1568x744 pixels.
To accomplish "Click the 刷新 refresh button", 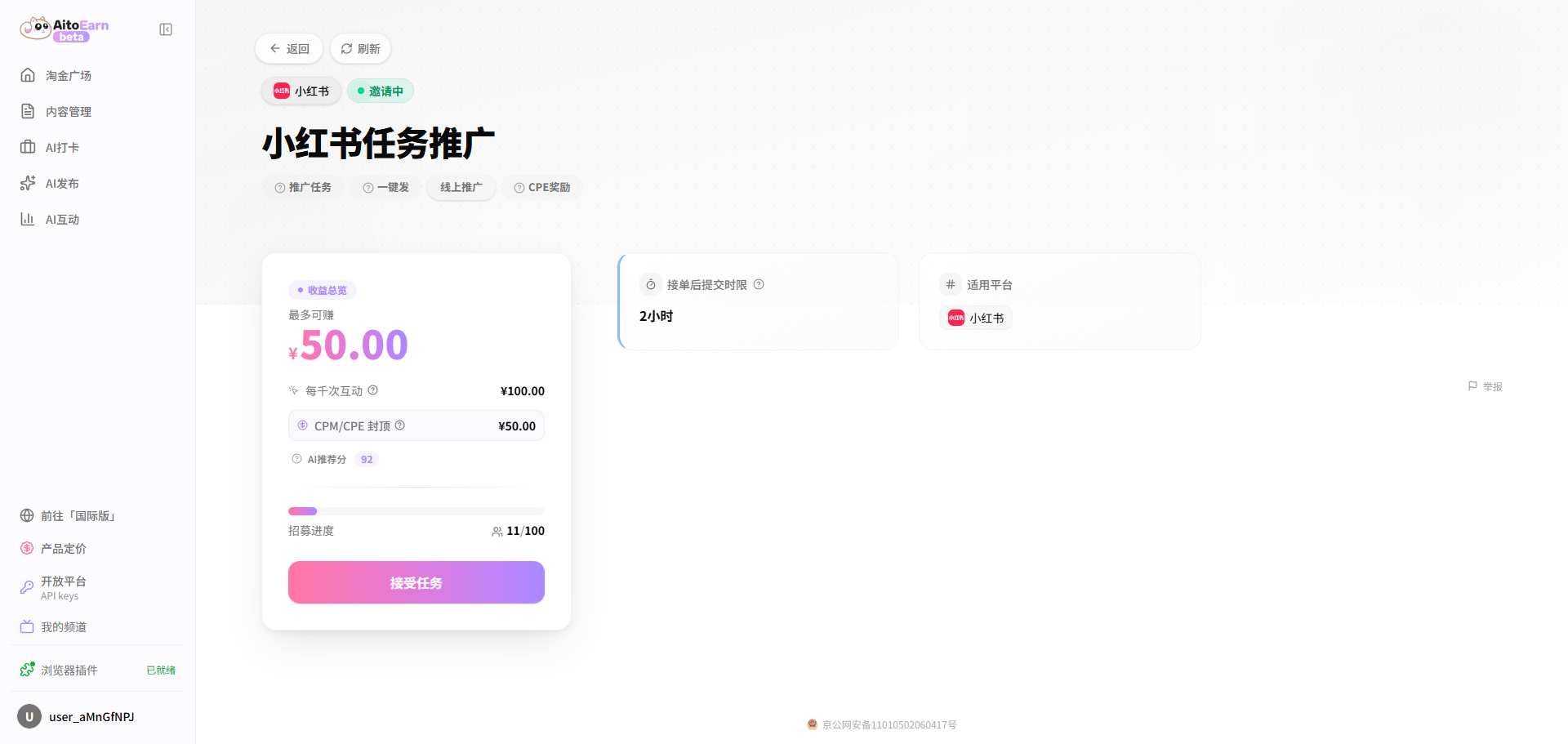I will click(x=360, y=49).
